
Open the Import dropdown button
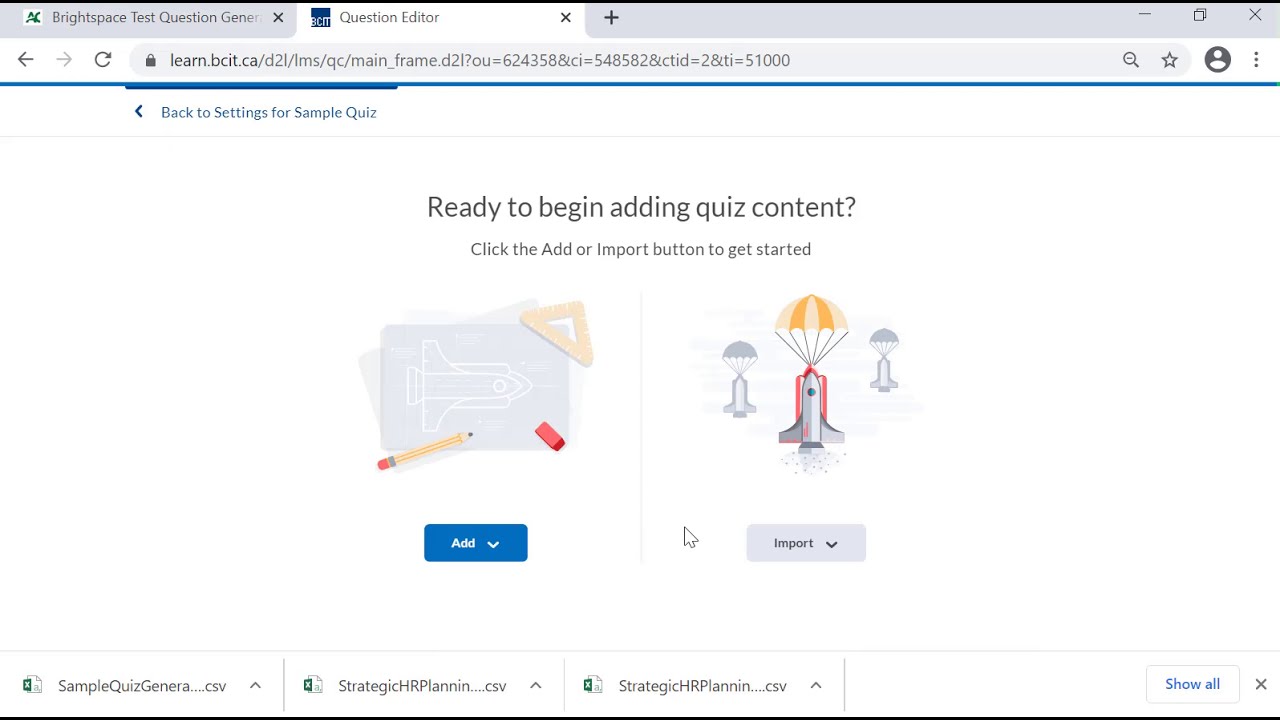point(806,543)
